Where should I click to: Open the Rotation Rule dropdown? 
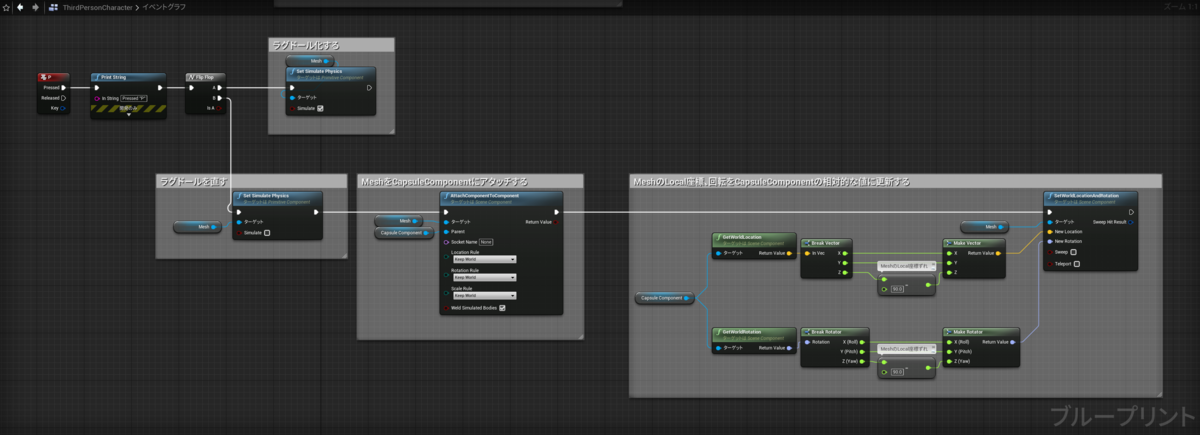click(x=484, y=277)
